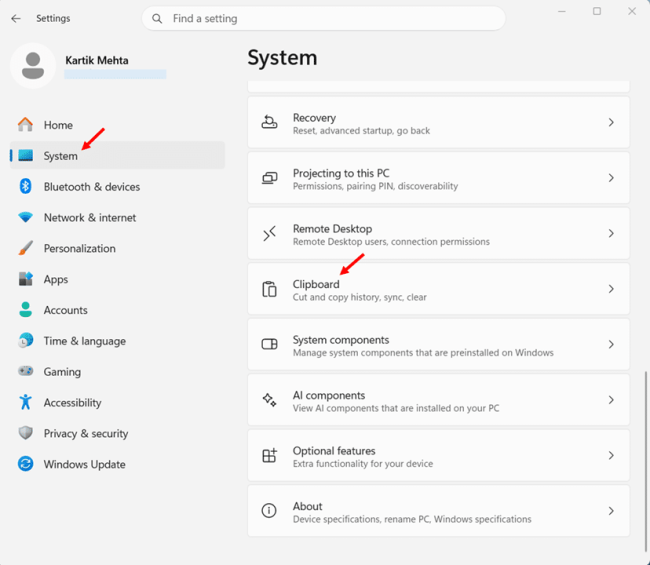Image resolution: width=650 pixels, height=565 pixels.
Task: Click the Kartik Mehta account name
Action: 97,60
